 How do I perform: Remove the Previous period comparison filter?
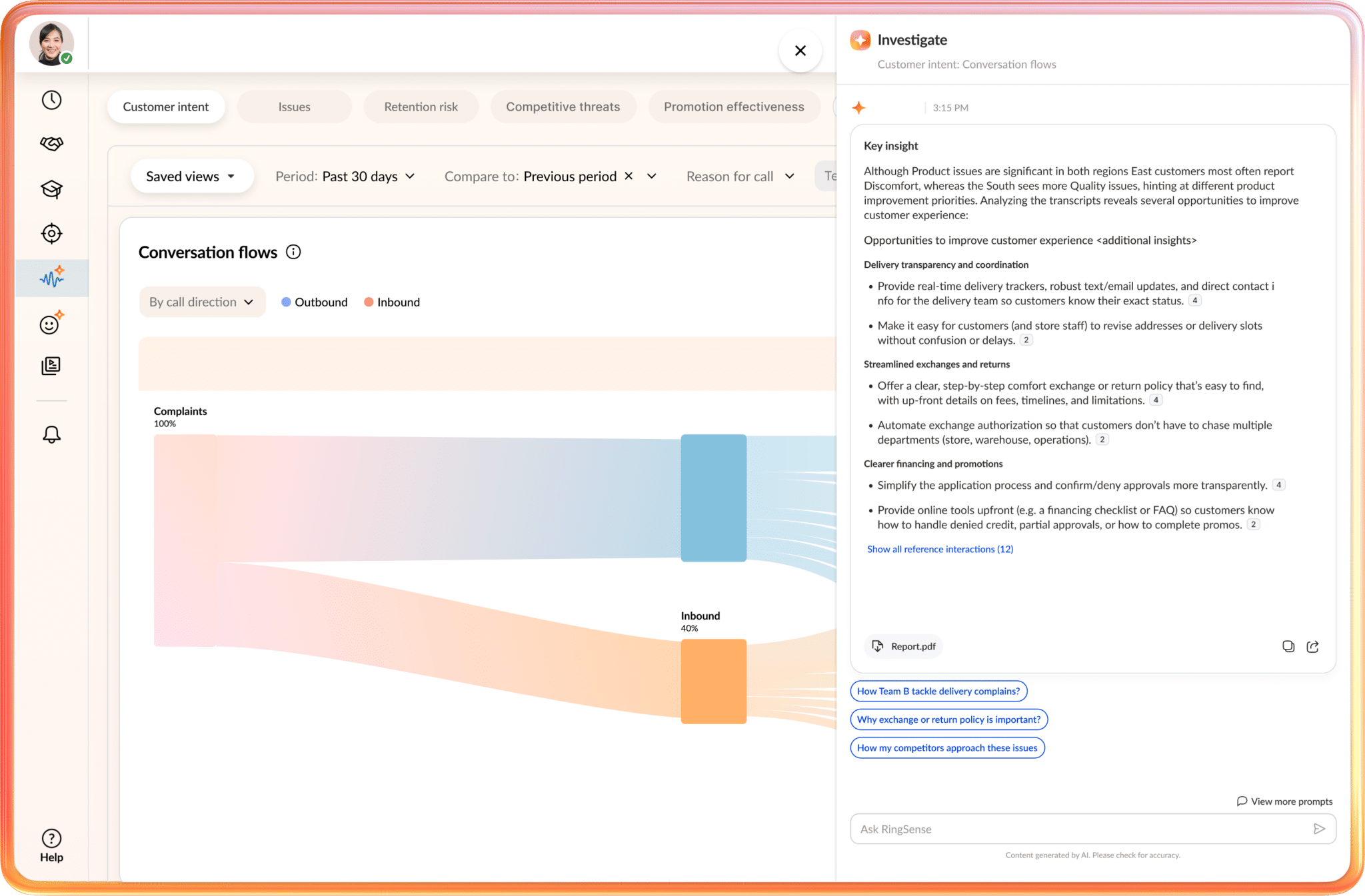click(x=629, y=176)
